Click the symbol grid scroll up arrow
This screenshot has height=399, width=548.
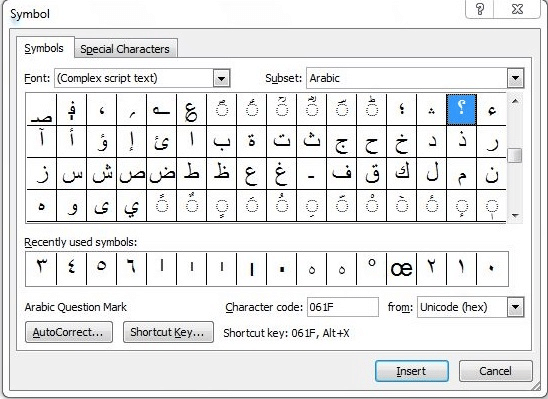point(515,101)
